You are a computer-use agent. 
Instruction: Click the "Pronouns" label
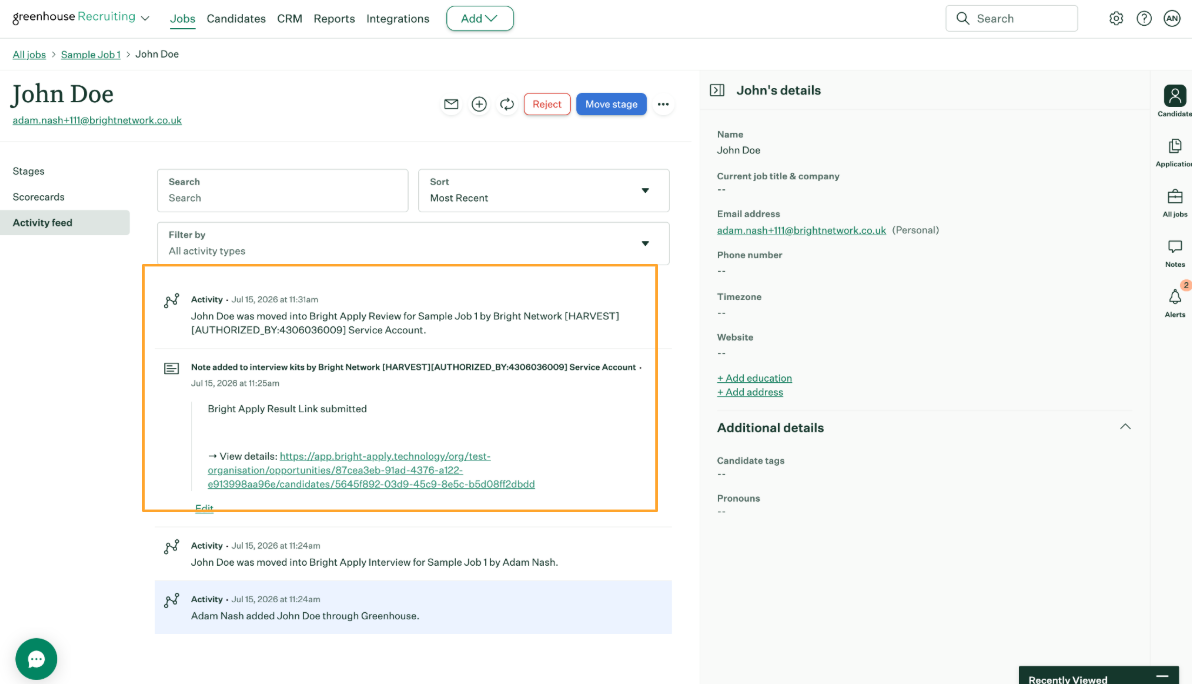[738, 499]
